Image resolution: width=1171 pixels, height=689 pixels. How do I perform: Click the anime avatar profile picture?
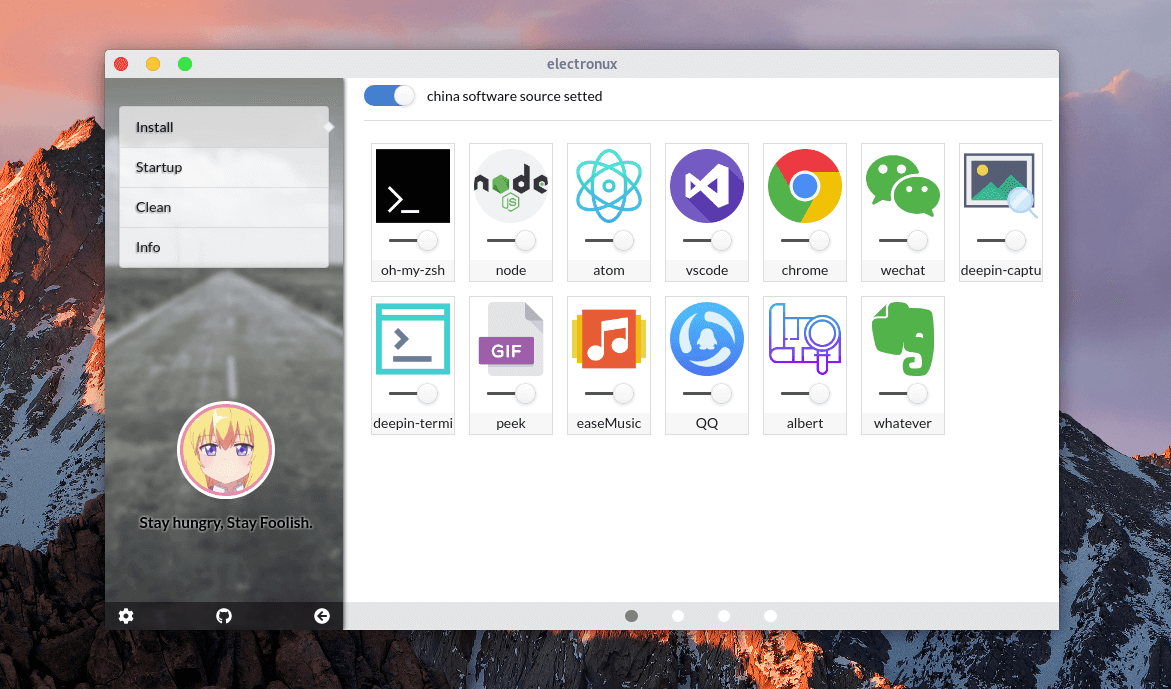[226, 450]
